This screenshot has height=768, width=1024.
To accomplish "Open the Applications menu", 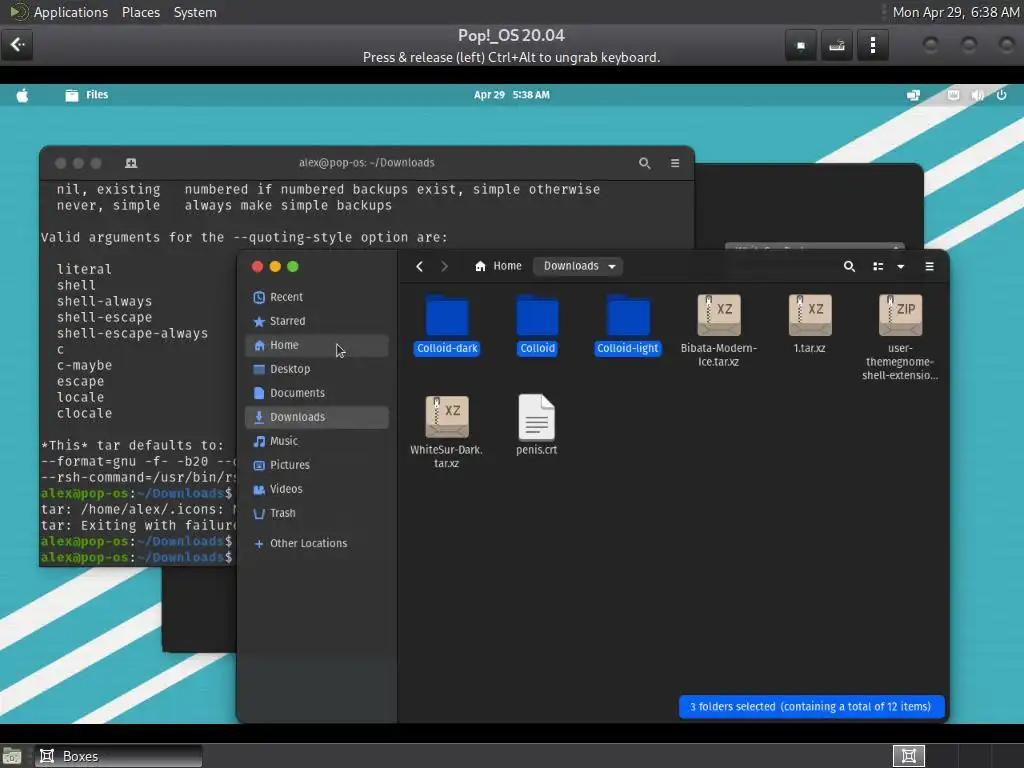I will 71,12.
